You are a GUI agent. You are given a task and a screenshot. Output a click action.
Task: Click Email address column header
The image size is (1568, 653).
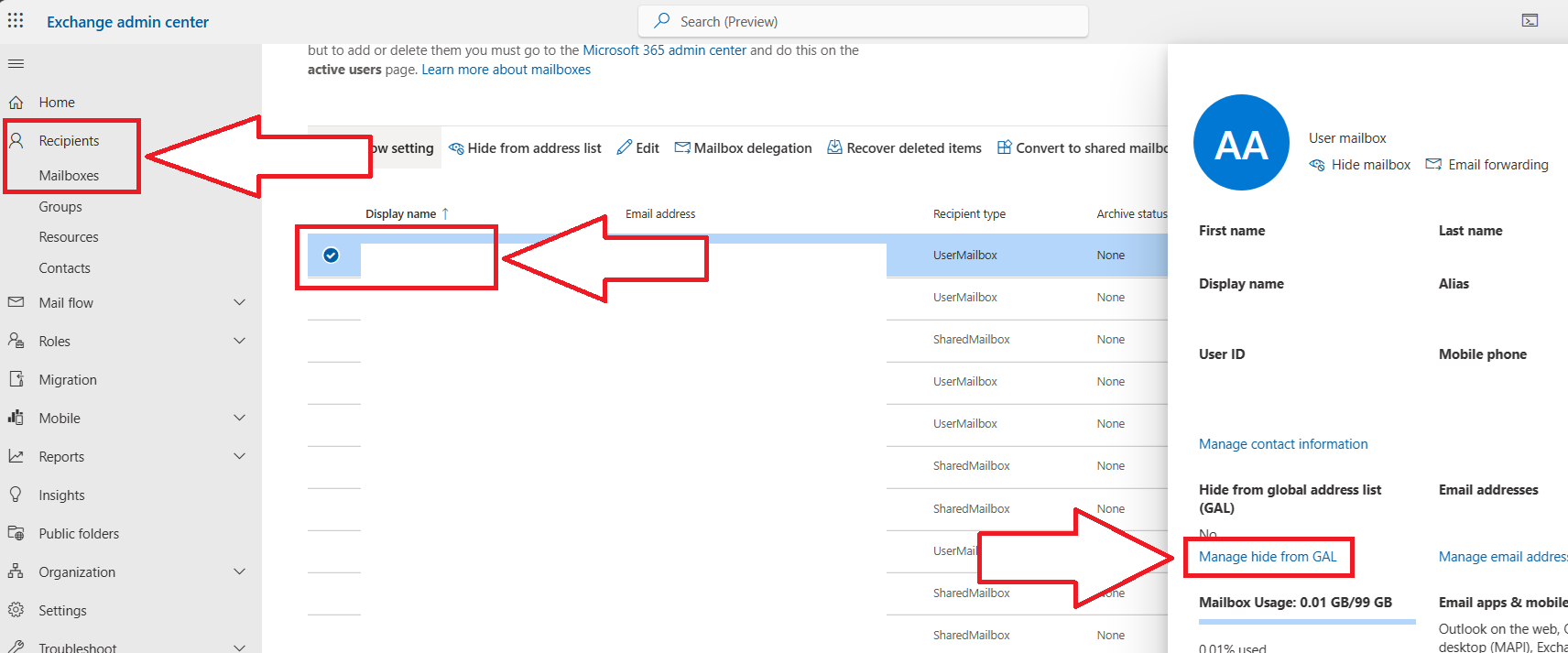click(660, 213)
